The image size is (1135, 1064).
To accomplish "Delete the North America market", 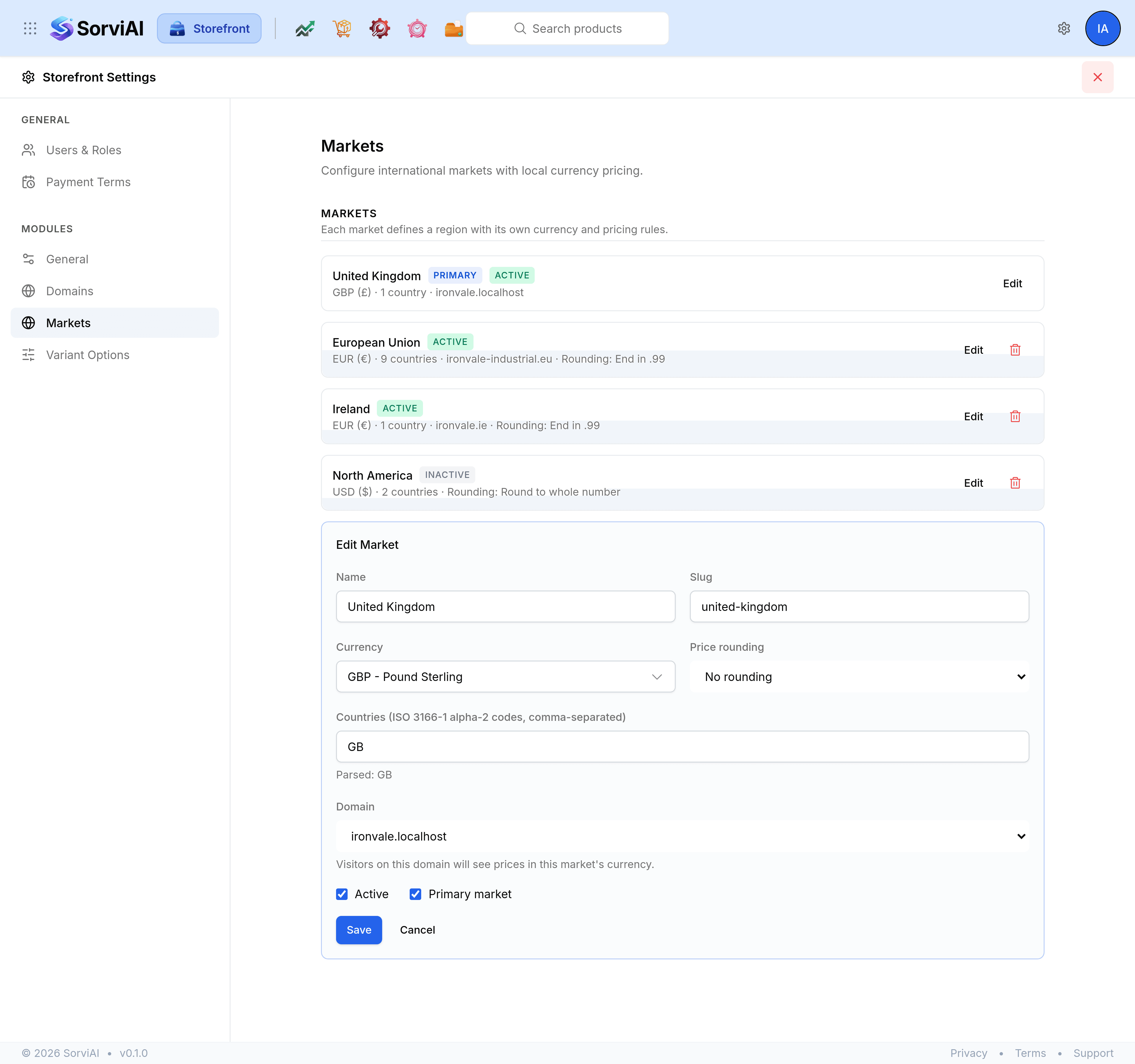I will 1015,483.
